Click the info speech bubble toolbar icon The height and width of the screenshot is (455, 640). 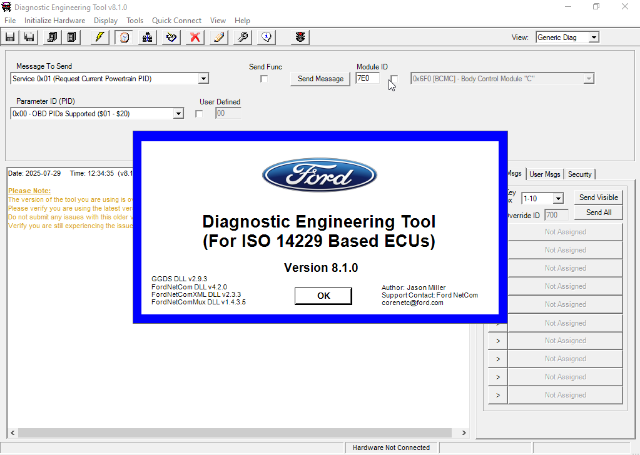click(x=267, y=37)
